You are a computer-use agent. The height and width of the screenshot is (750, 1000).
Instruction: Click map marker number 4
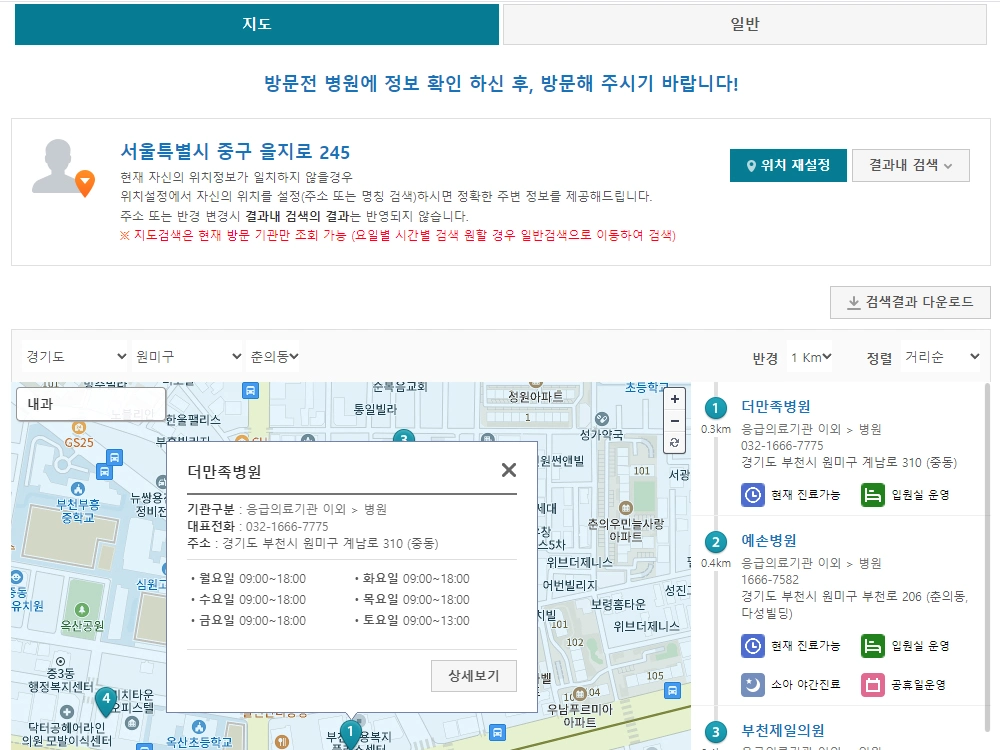click(107, 700)
